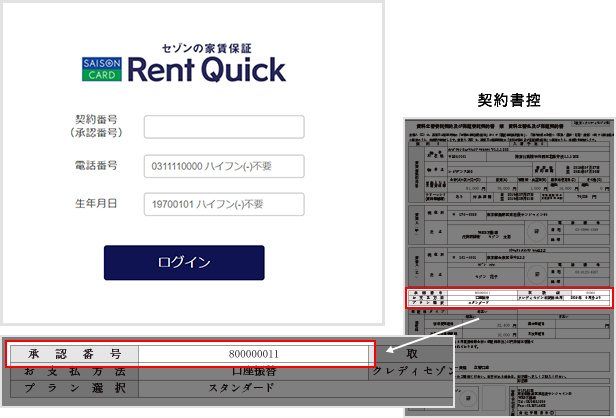Click the 契約番号(承認番号) input field

[224, 127]
